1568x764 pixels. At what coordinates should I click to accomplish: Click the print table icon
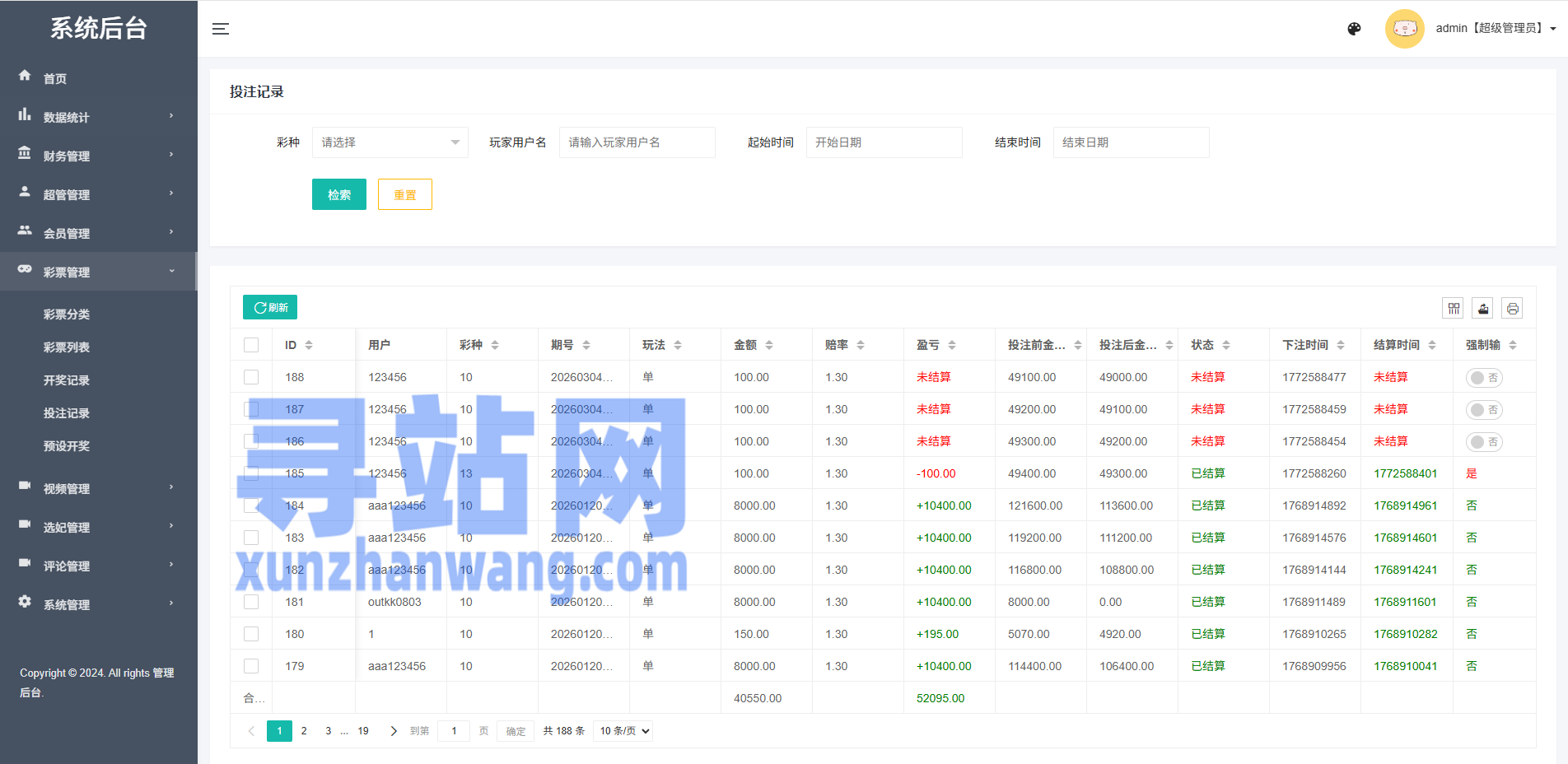tap(1512, 308)
